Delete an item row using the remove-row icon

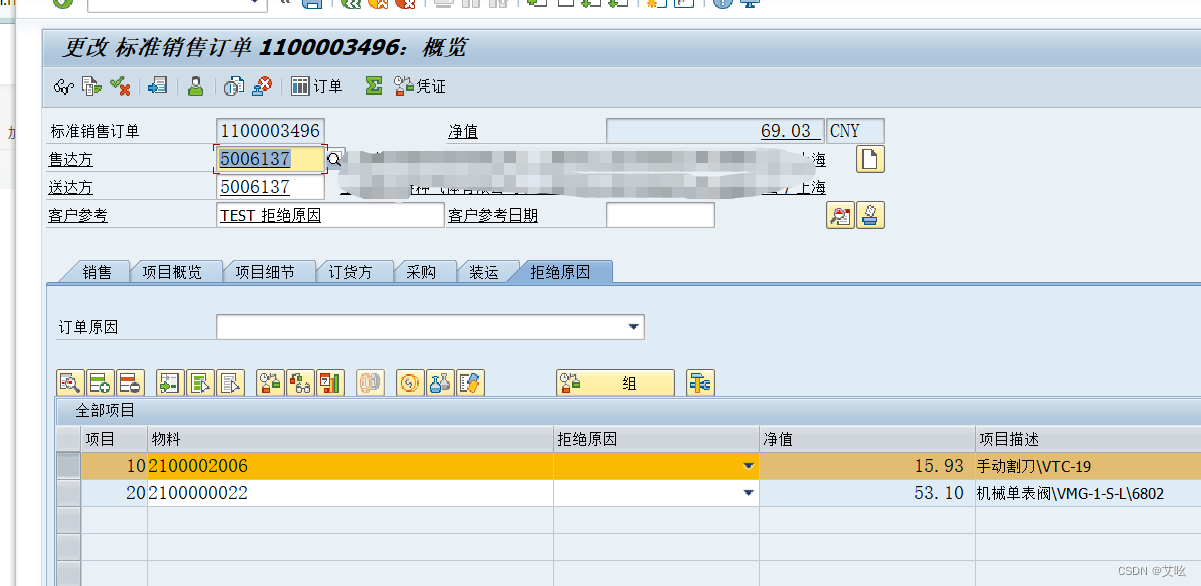[130, 382]
